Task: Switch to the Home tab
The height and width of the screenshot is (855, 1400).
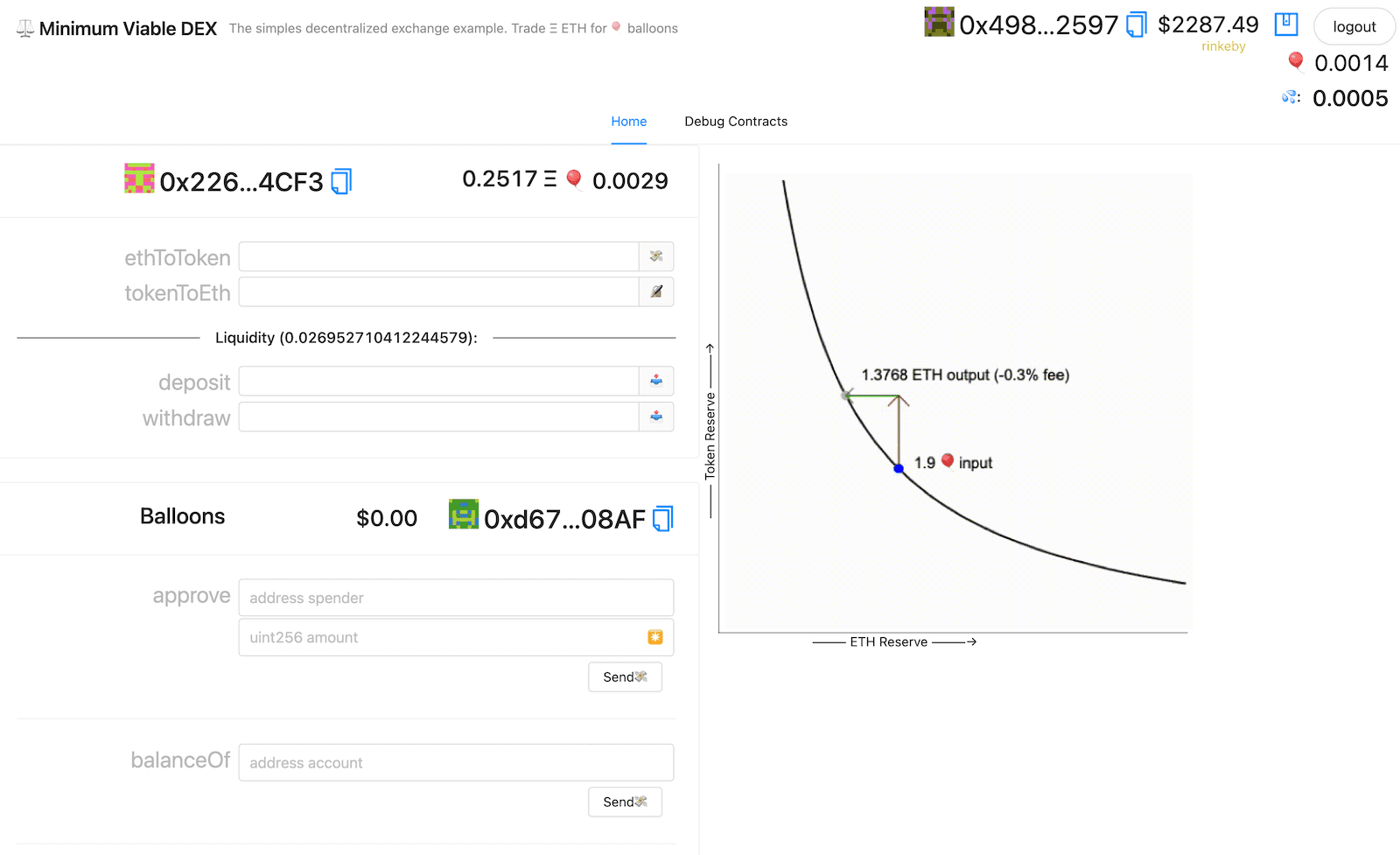Action: [628, 122]
